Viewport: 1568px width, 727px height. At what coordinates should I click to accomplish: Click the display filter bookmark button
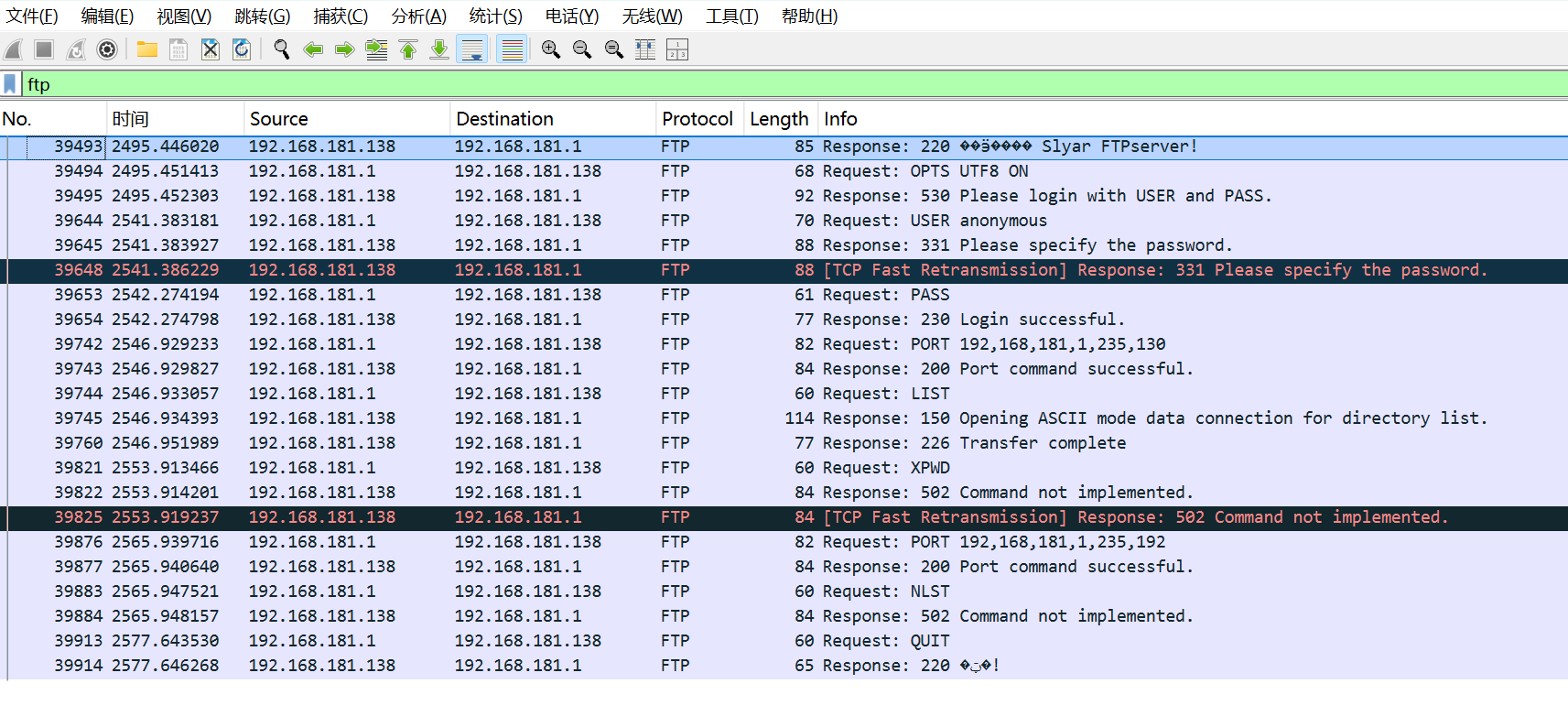(x=10, y=84)
